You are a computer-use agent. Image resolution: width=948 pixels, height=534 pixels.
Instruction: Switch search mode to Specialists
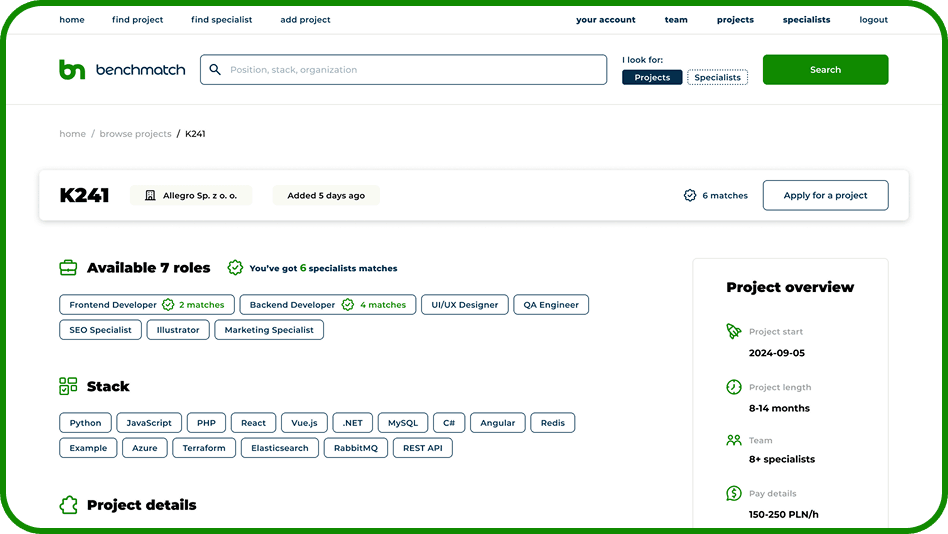[717, 78]
